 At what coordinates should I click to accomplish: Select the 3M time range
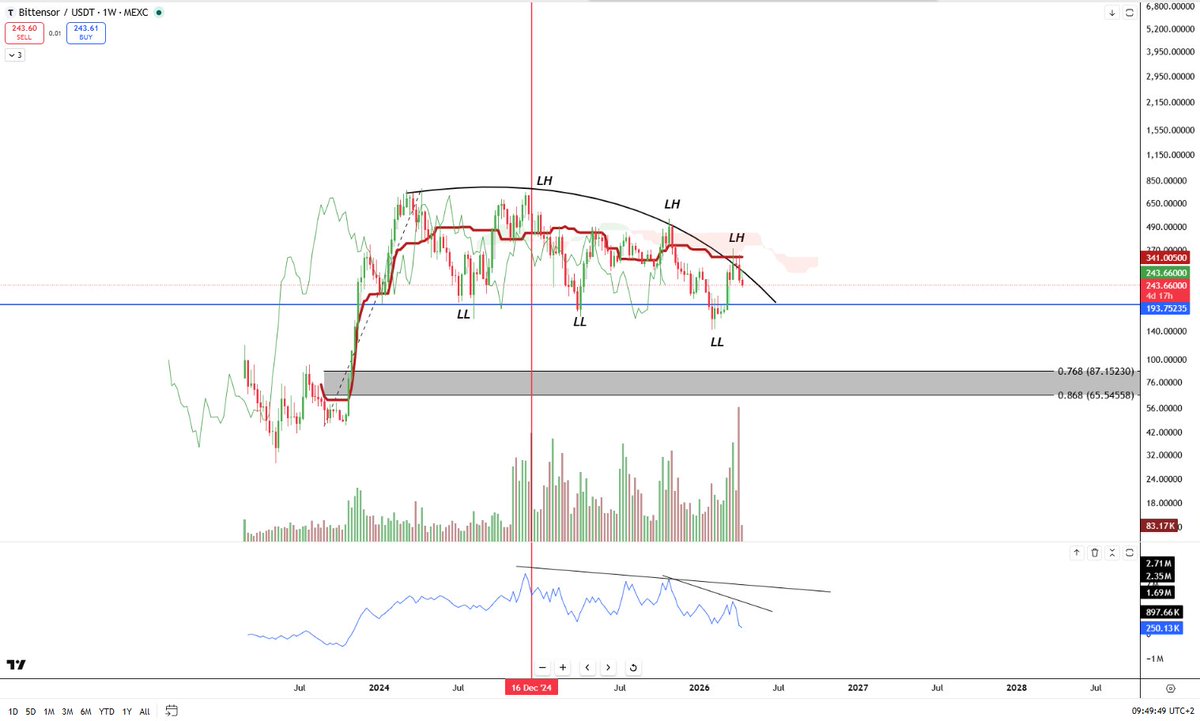68,711
